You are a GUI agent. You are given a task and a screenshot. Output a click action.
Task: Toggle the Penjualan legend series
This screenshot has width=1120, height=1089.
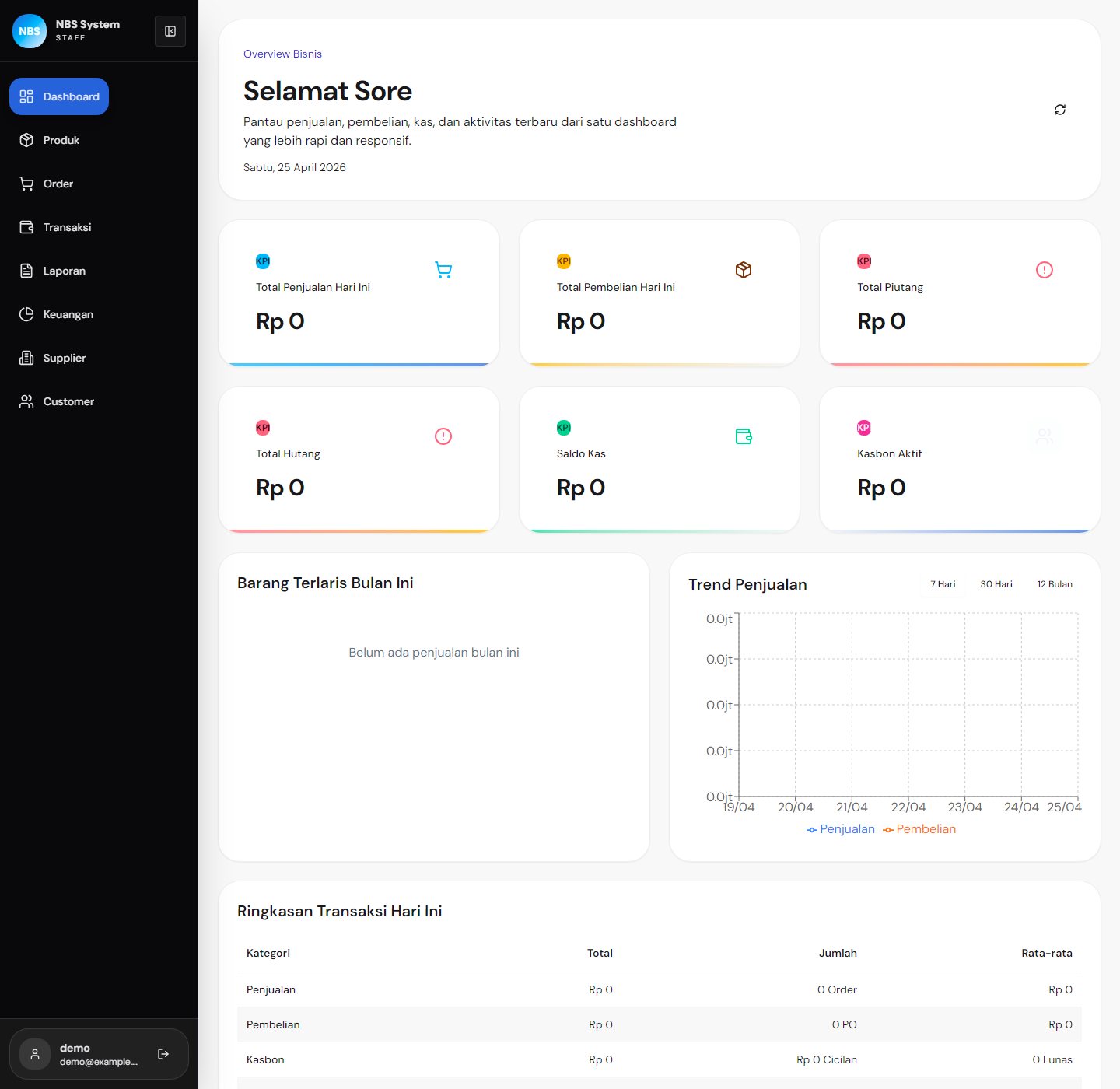pyautogui.click(x=841, y=829)
